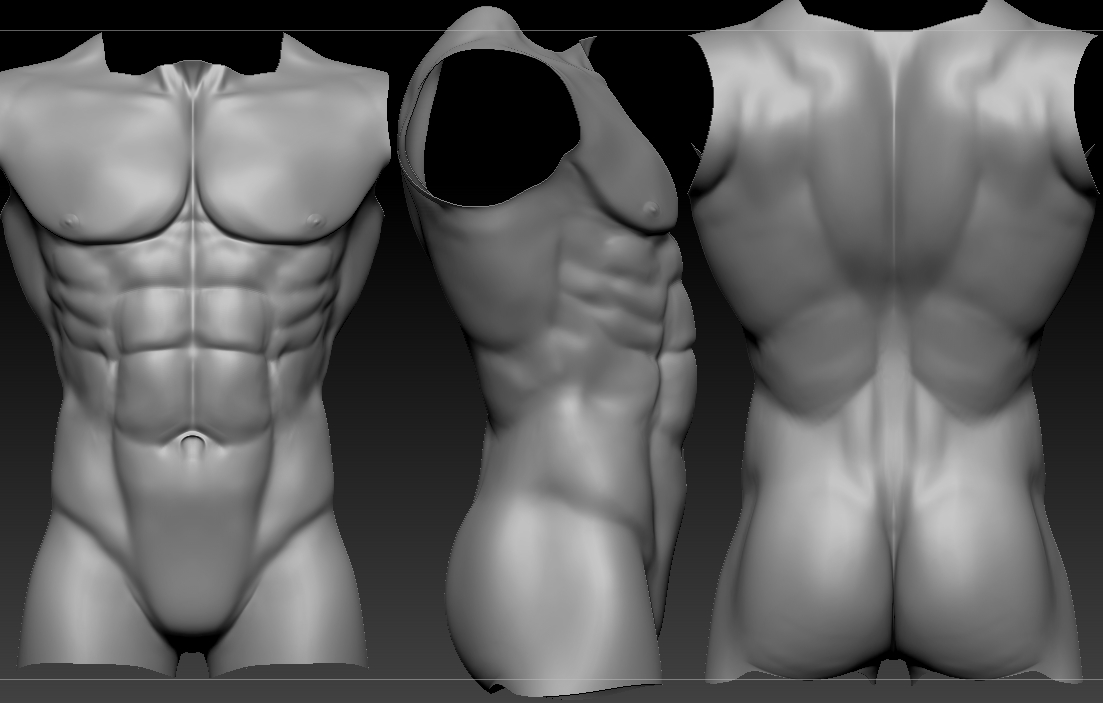Click the front-view torso model
This screenshot has height=703, width=1103.
[x=193, y=355]
